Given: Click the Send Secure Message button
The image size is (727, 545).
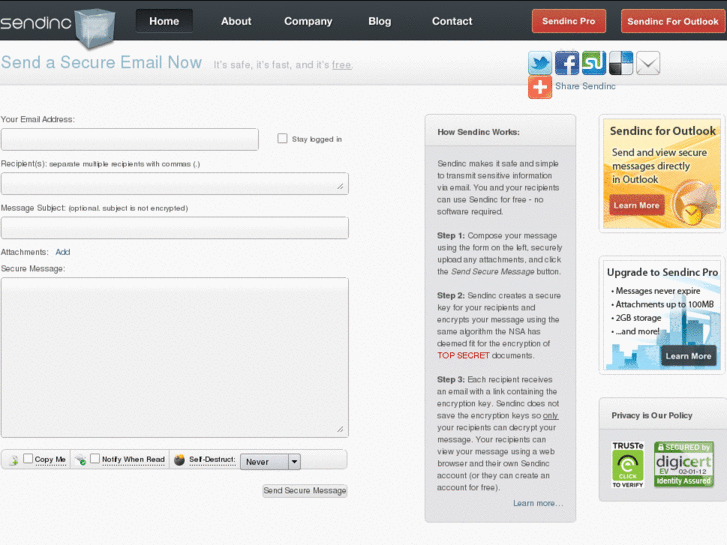Looking at the screenshot, I should (305, 490).
